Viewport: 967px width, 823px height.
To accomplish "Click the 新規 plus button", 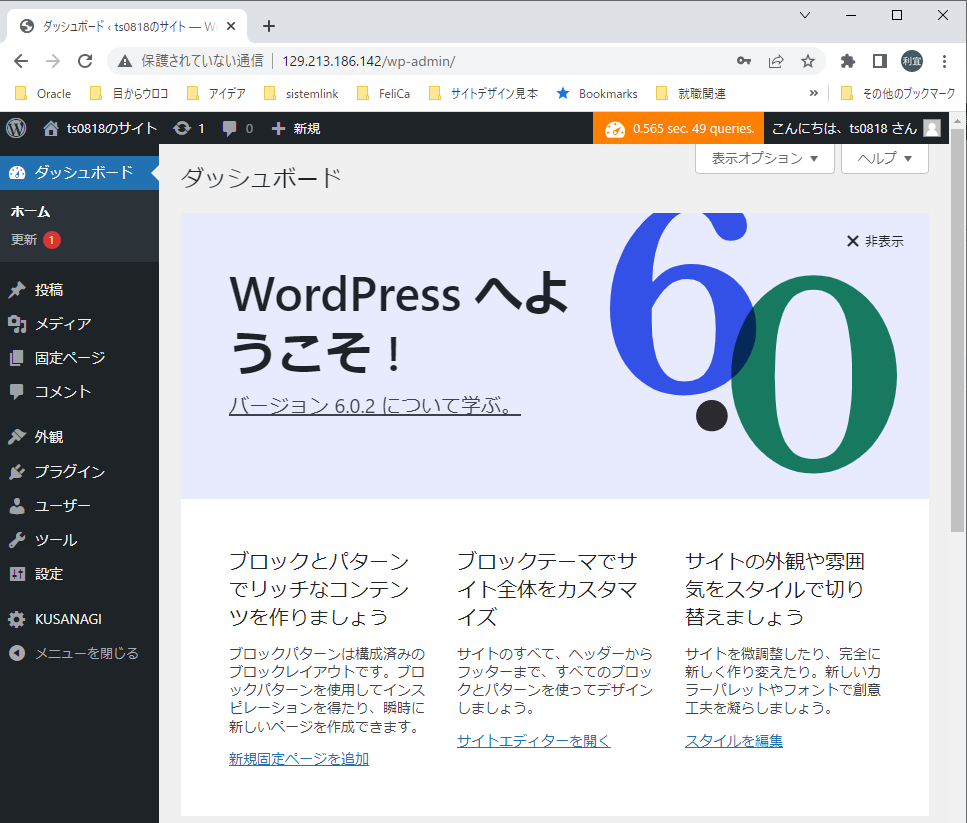I will [296, 128].
